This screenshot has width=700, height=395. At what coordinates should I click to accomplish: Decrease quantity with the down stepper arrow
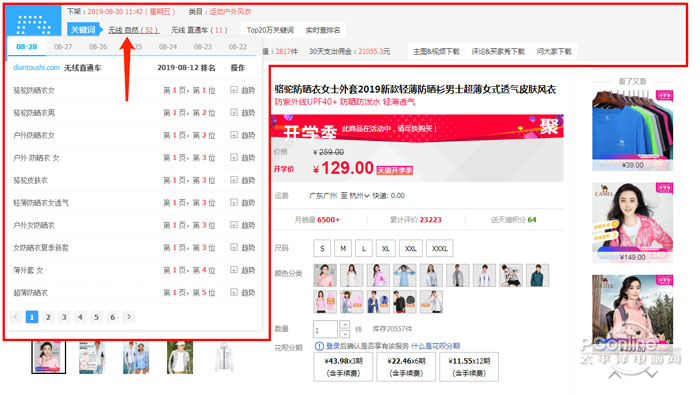pyautogui.click(x=344, y=334)
